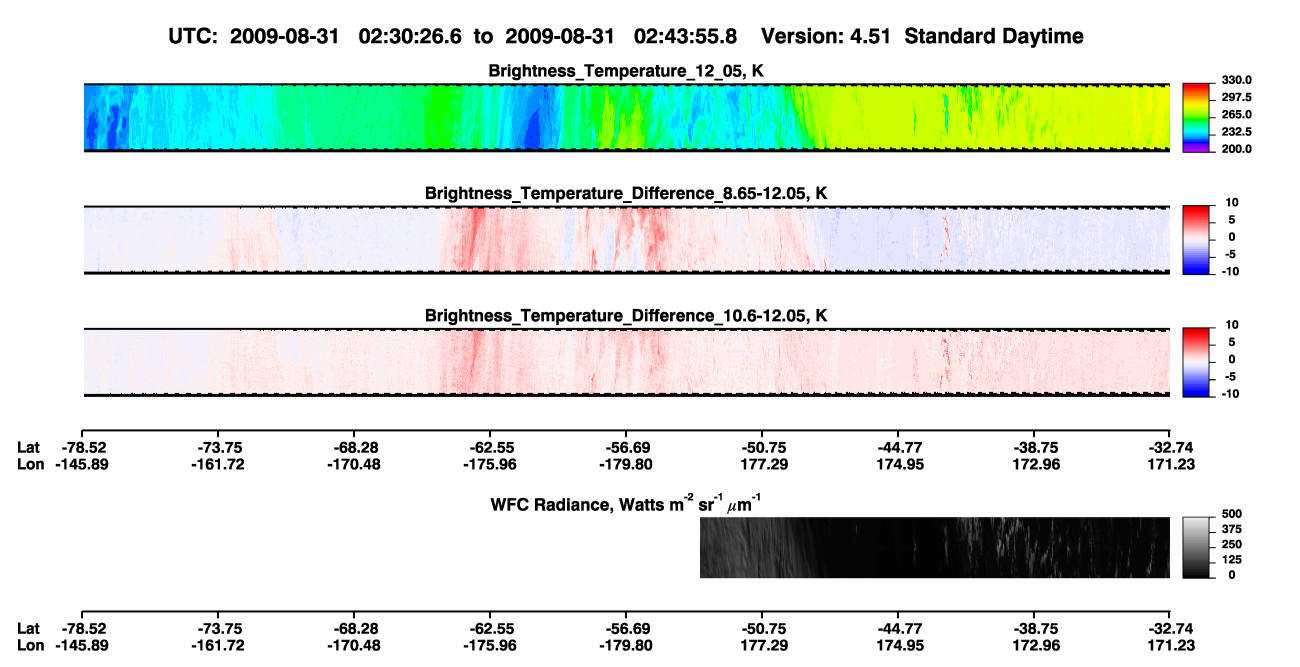Click the '330.0' colorbar tick label
Image resolution: width=1300 pixels, height=667 pixels.
click(x=1238, y=80)
